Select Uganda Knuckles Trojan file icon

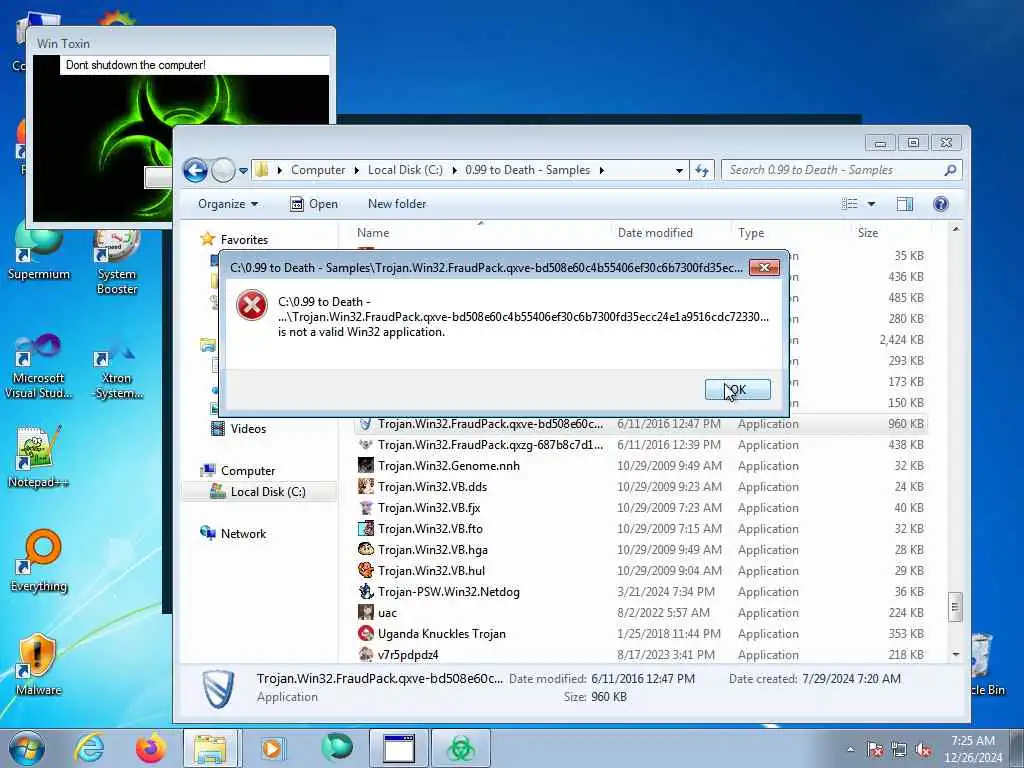(366, 633)
